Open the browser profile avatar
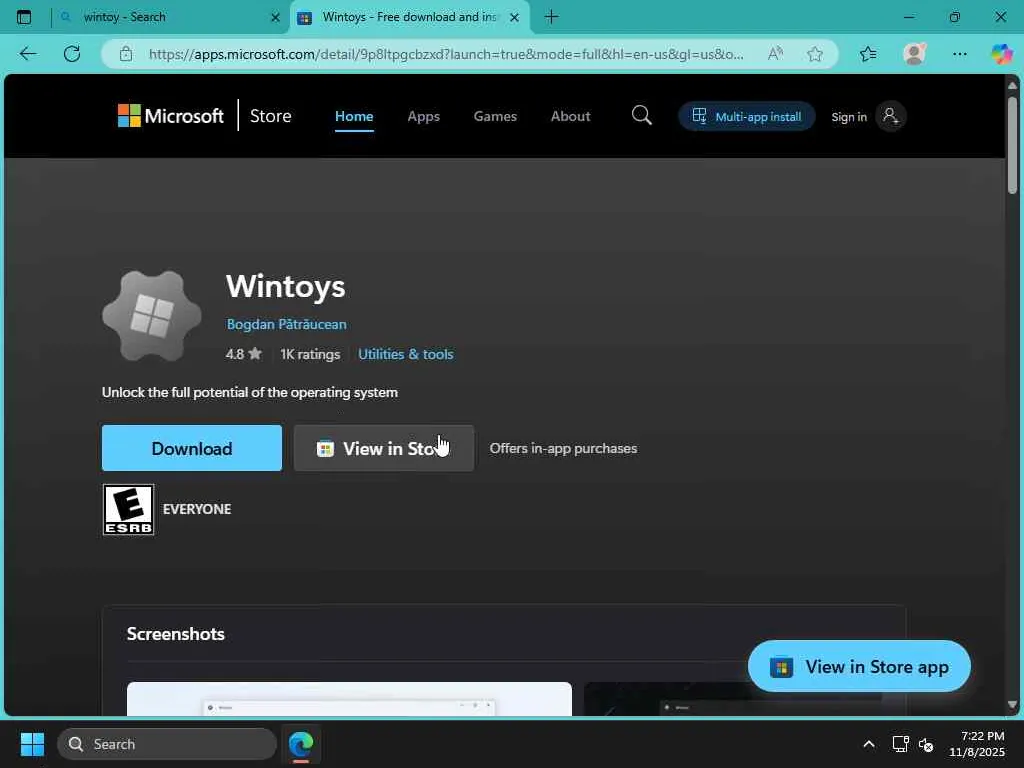The height and width of the screenshot is (768, 1024). point(914,54)
